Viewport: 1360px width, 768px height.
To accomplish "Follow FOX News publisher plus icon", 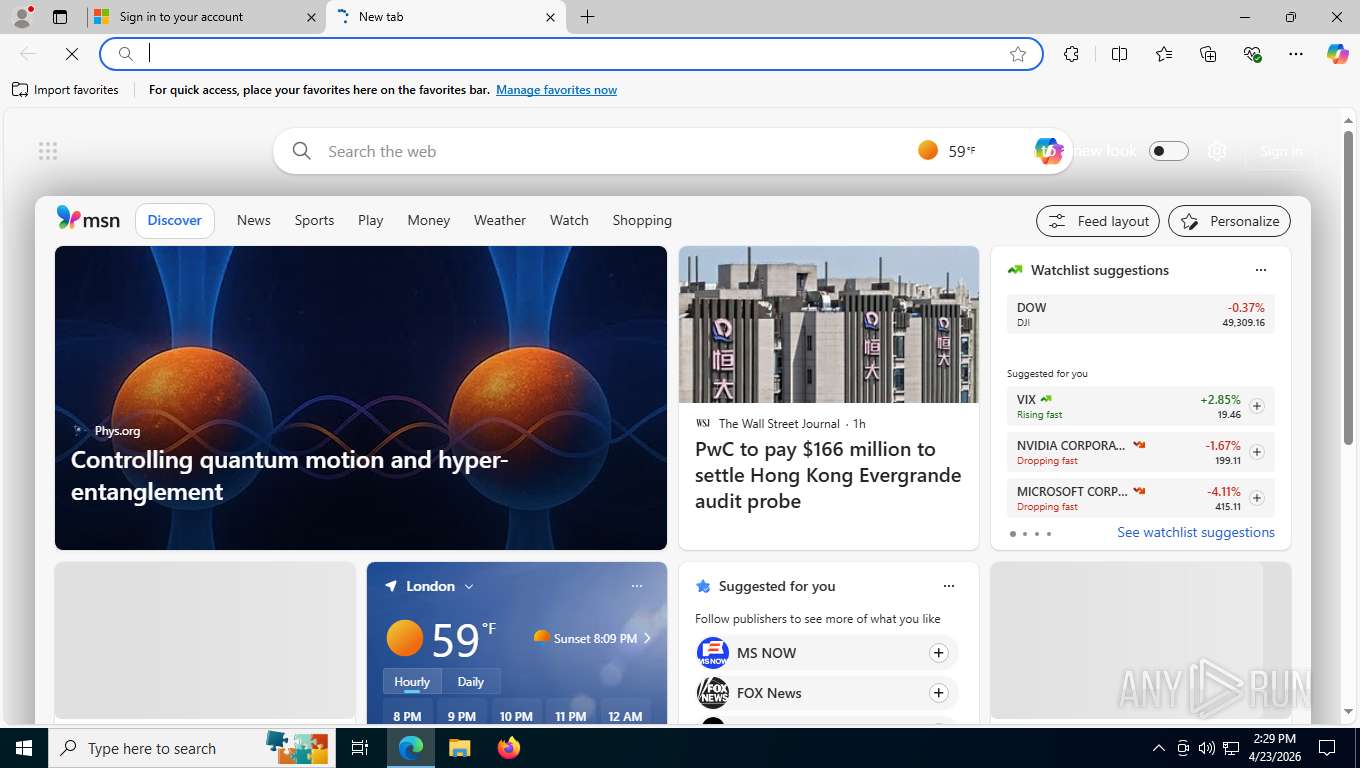I will tap(938, 693).
